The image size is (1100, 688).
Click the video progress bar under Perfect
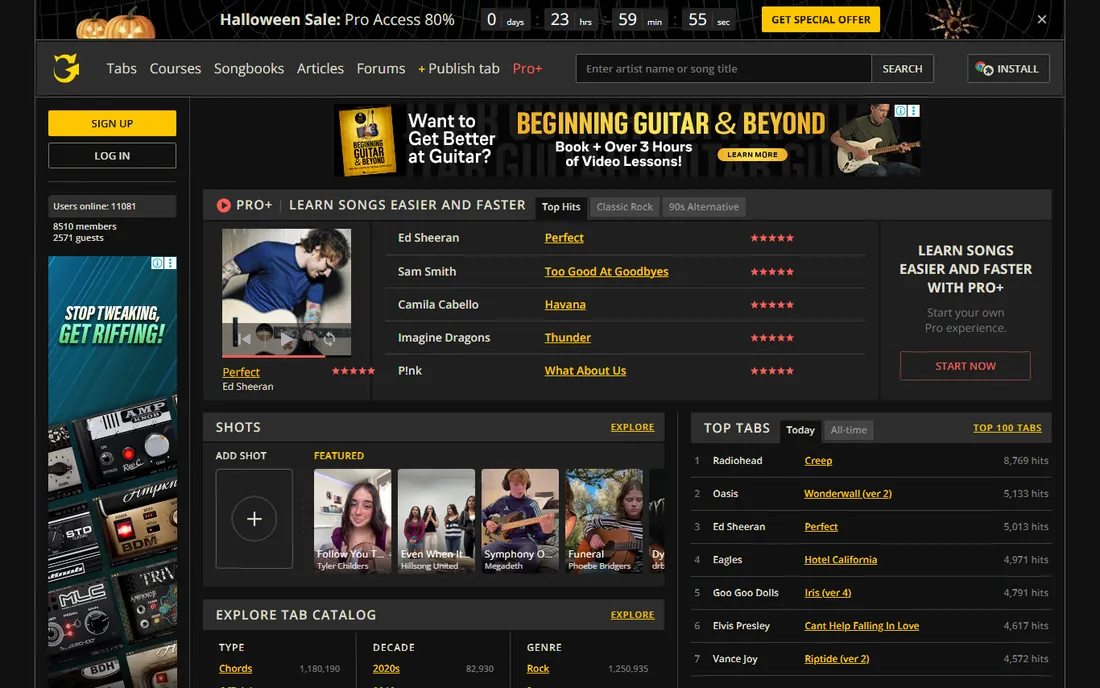[286, 356]
